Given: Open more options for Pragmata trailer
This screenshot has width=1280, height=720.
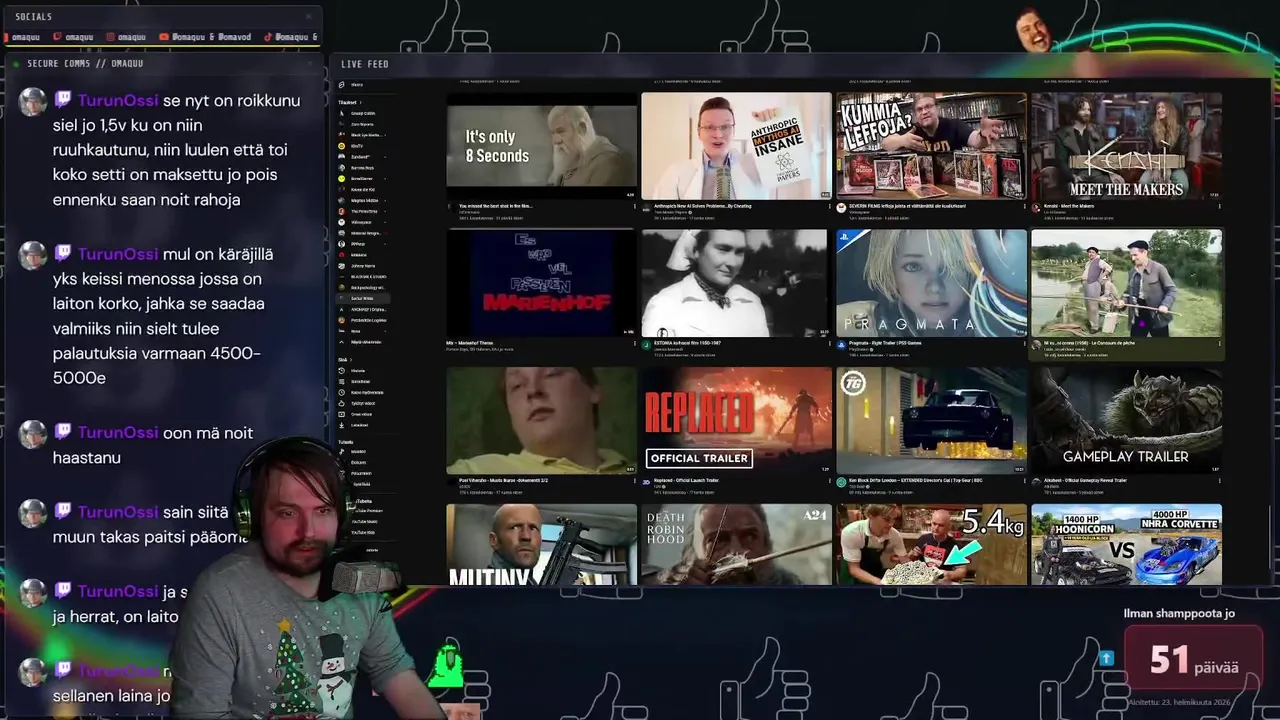Looking at the screenshot, I should pos(1024,343).
